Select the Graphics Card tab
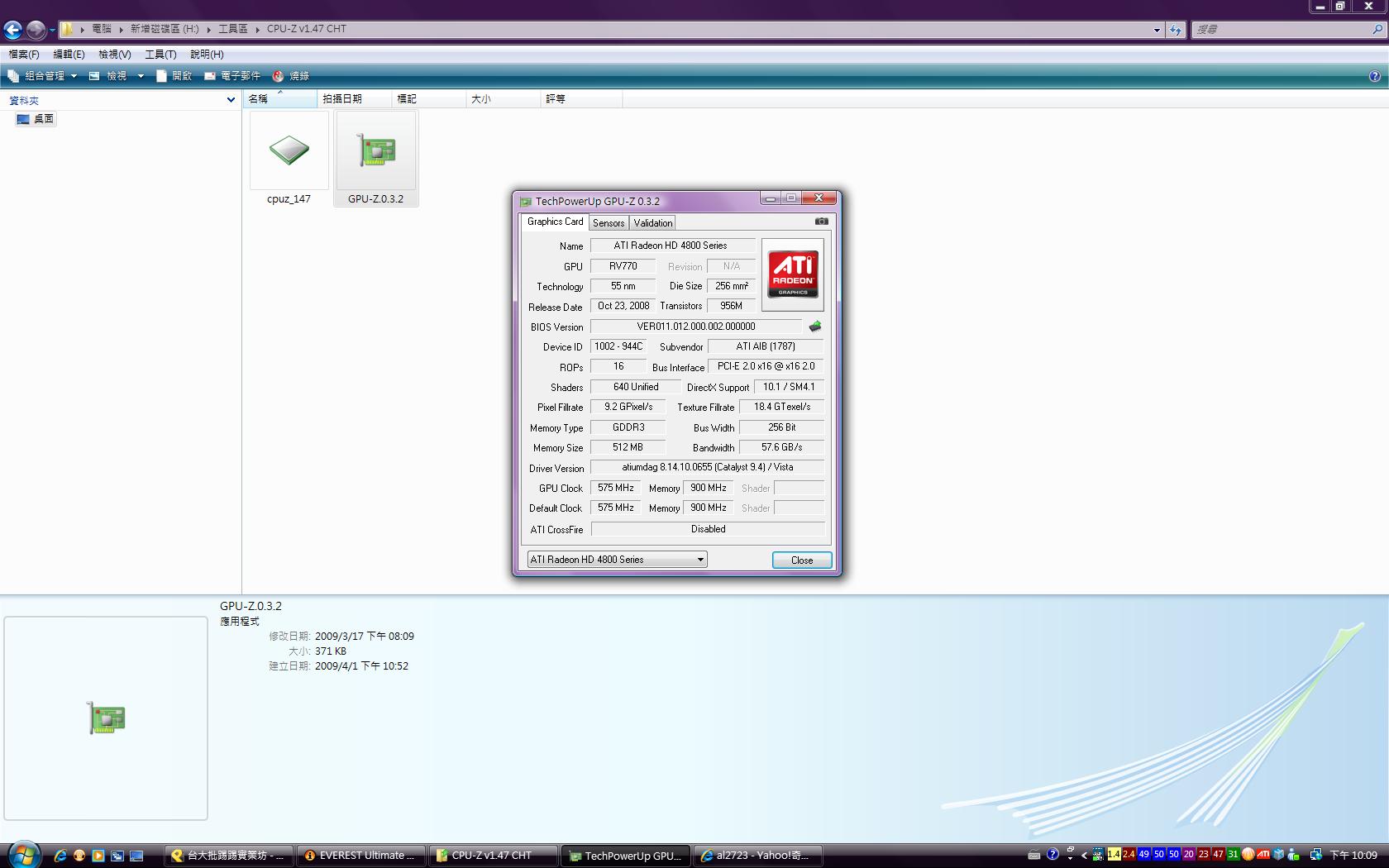Screen dimensions: 1389x868 [555, 222]
